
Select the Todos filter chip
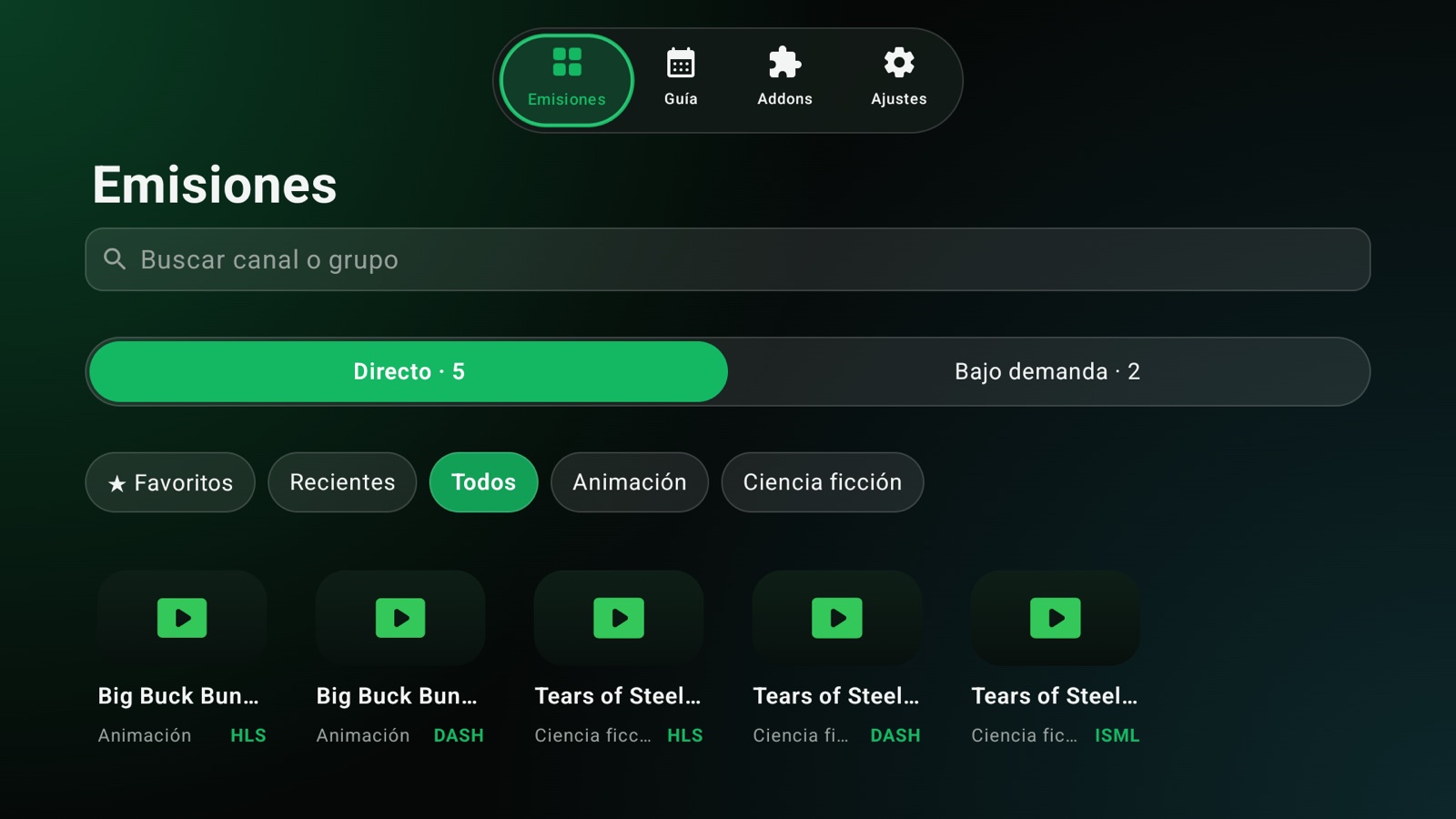[483, 482]
